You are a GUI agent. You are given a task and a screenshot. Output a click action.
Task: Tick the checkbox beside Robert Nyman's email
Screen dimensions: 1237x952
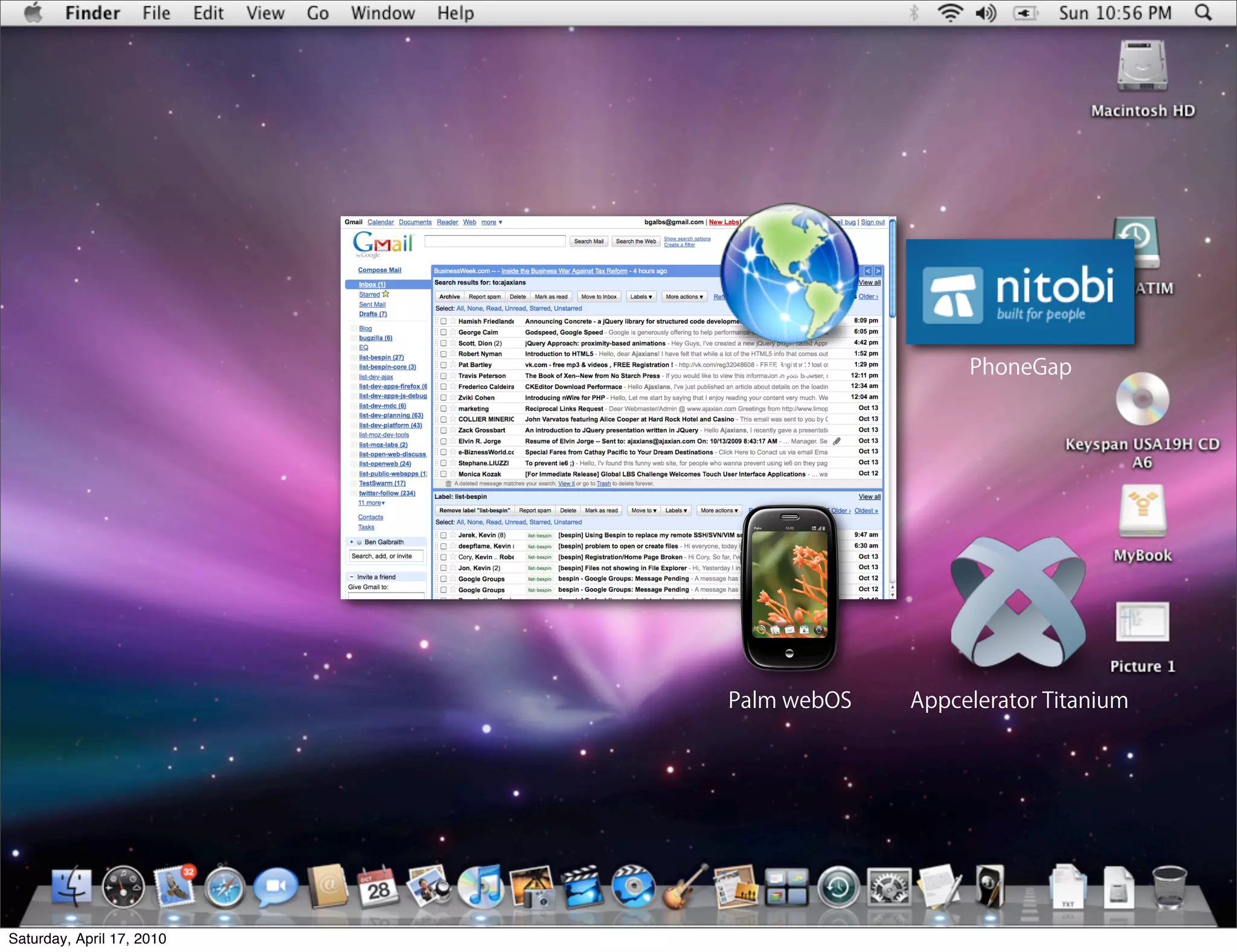tap(443, 354)
